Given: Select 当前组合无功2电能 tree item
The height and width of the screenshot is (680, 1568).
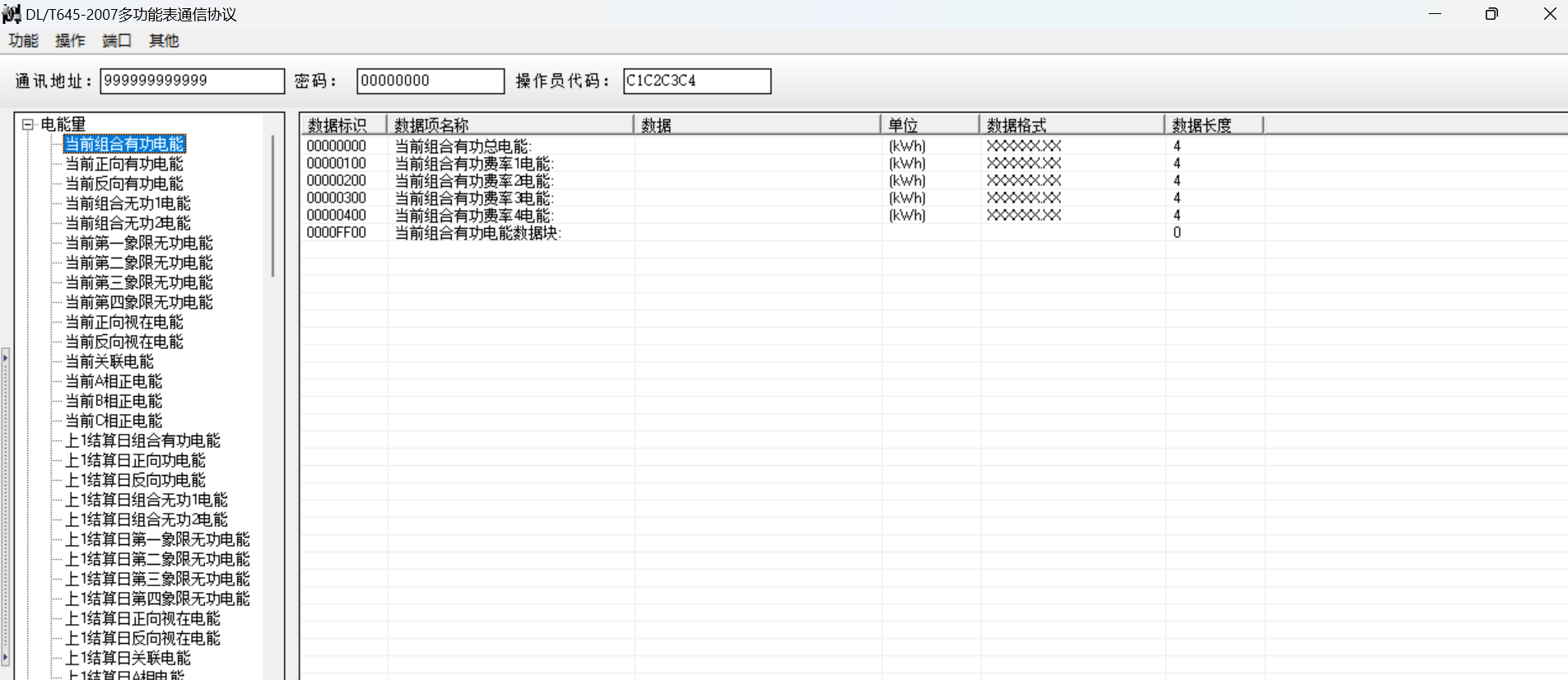Looking at the screenshot, I should click(128, 223).
